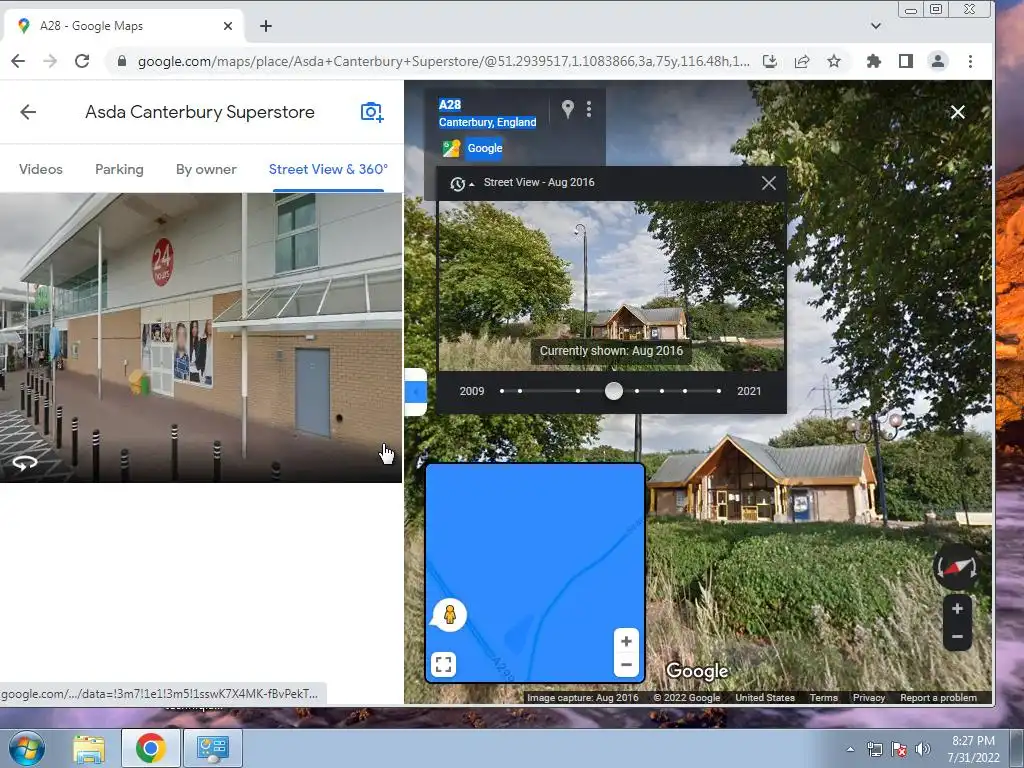Open a new Chrome tab

click(266, 26)
